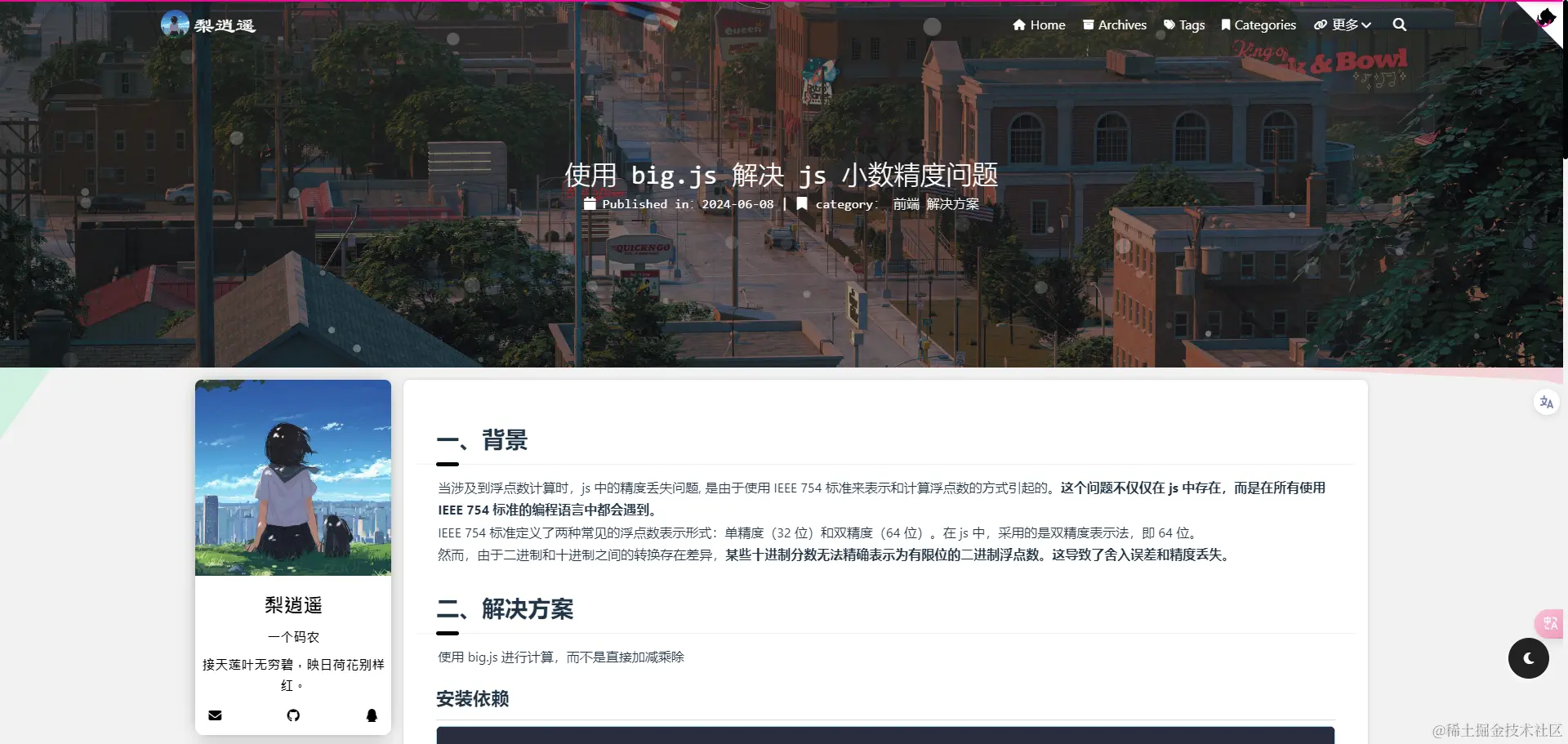
Task: Open the 前端 category link
Action: tap(906, 204)
